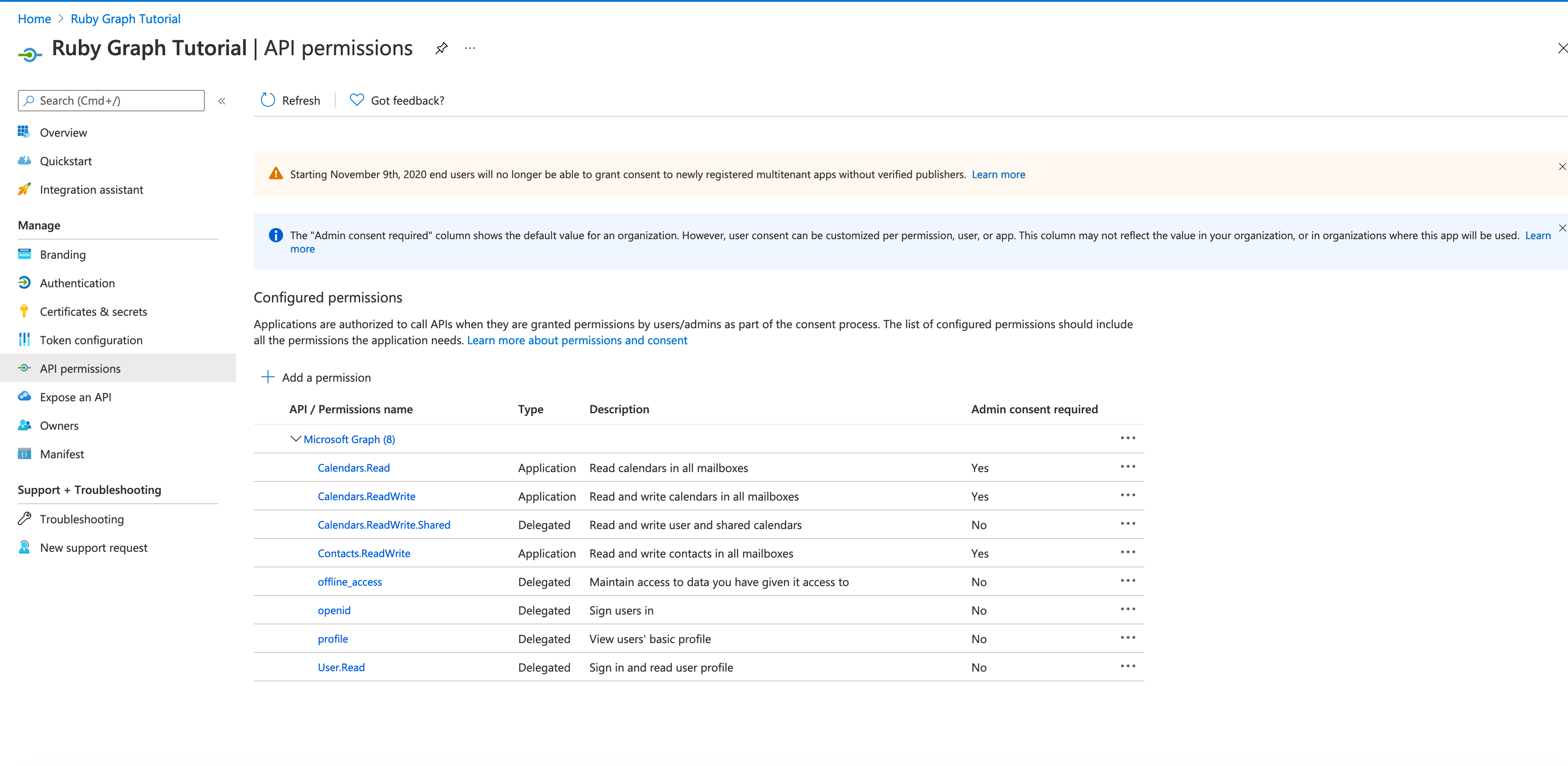Viewport: 1568px width, 766px height.
Task: Open the Calendars.ReadWrite.Shared permission link
Action: tap(384, 525)
